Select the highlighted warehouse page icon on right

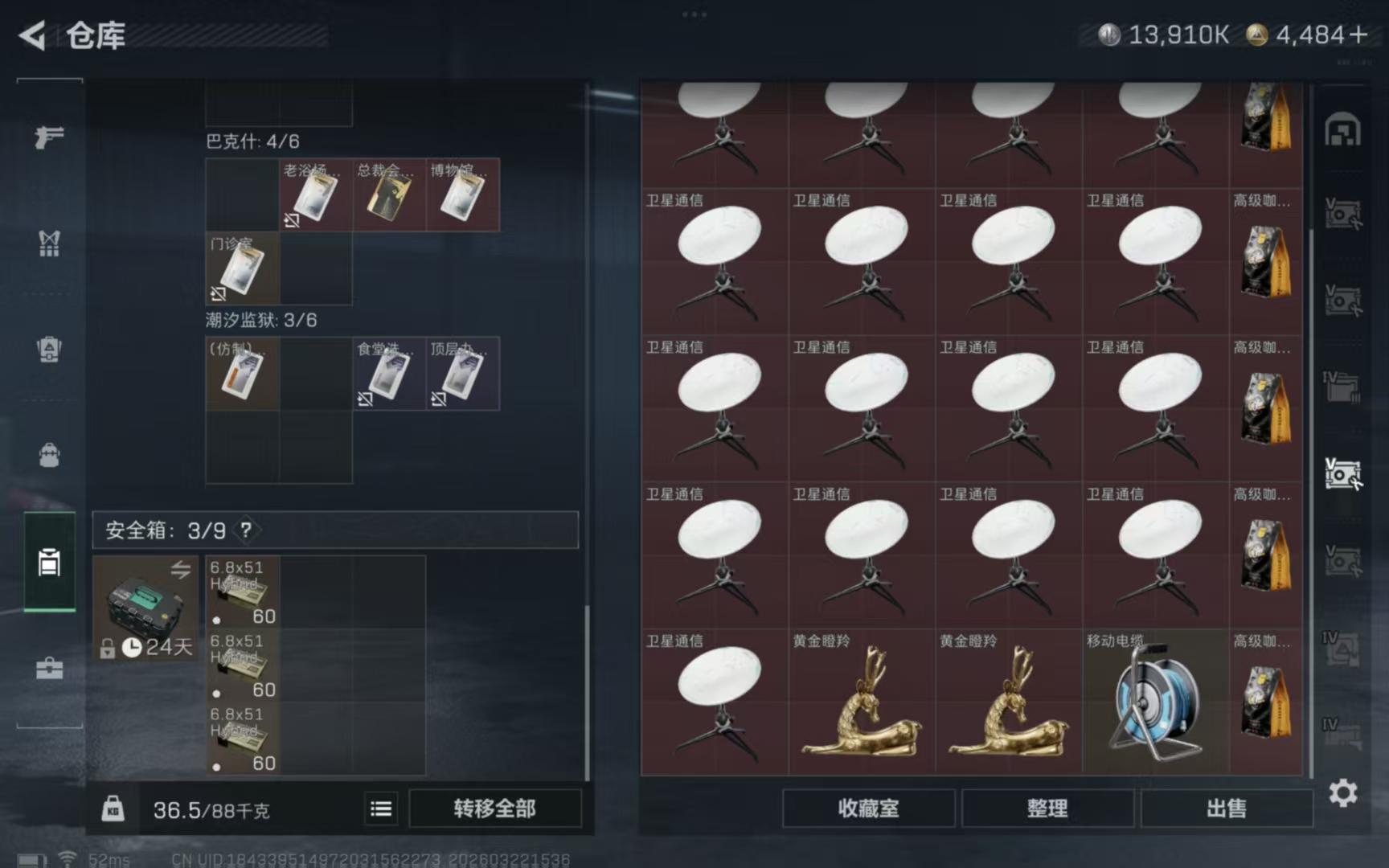1342,474
